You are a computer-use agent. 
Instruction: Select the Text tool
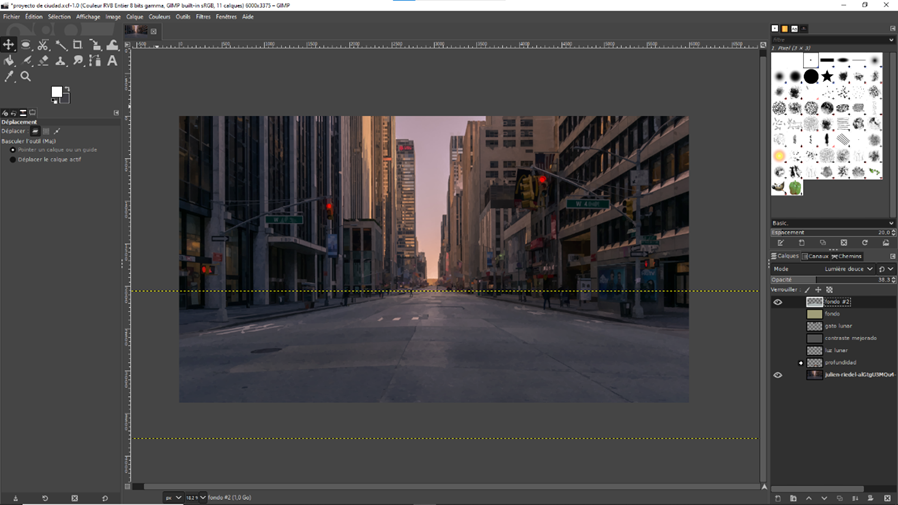point(112,61)
